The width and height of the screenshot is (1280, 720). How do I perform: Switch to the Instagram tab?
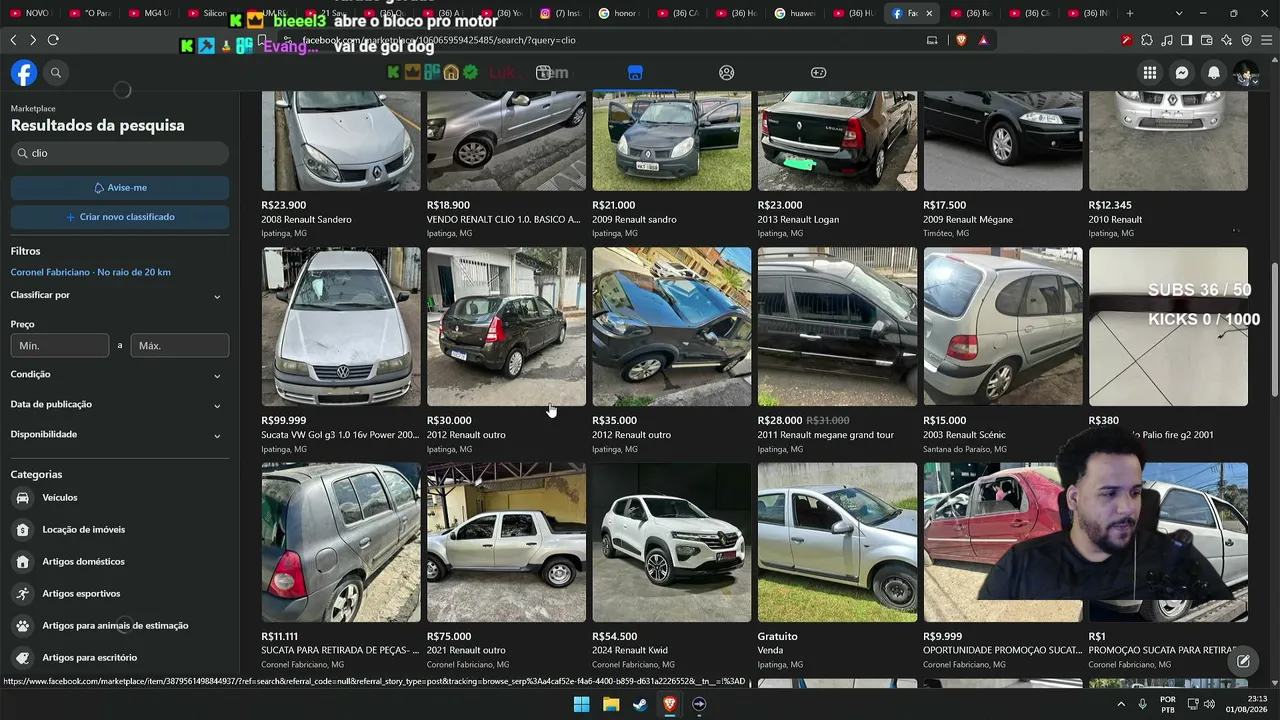560,13
